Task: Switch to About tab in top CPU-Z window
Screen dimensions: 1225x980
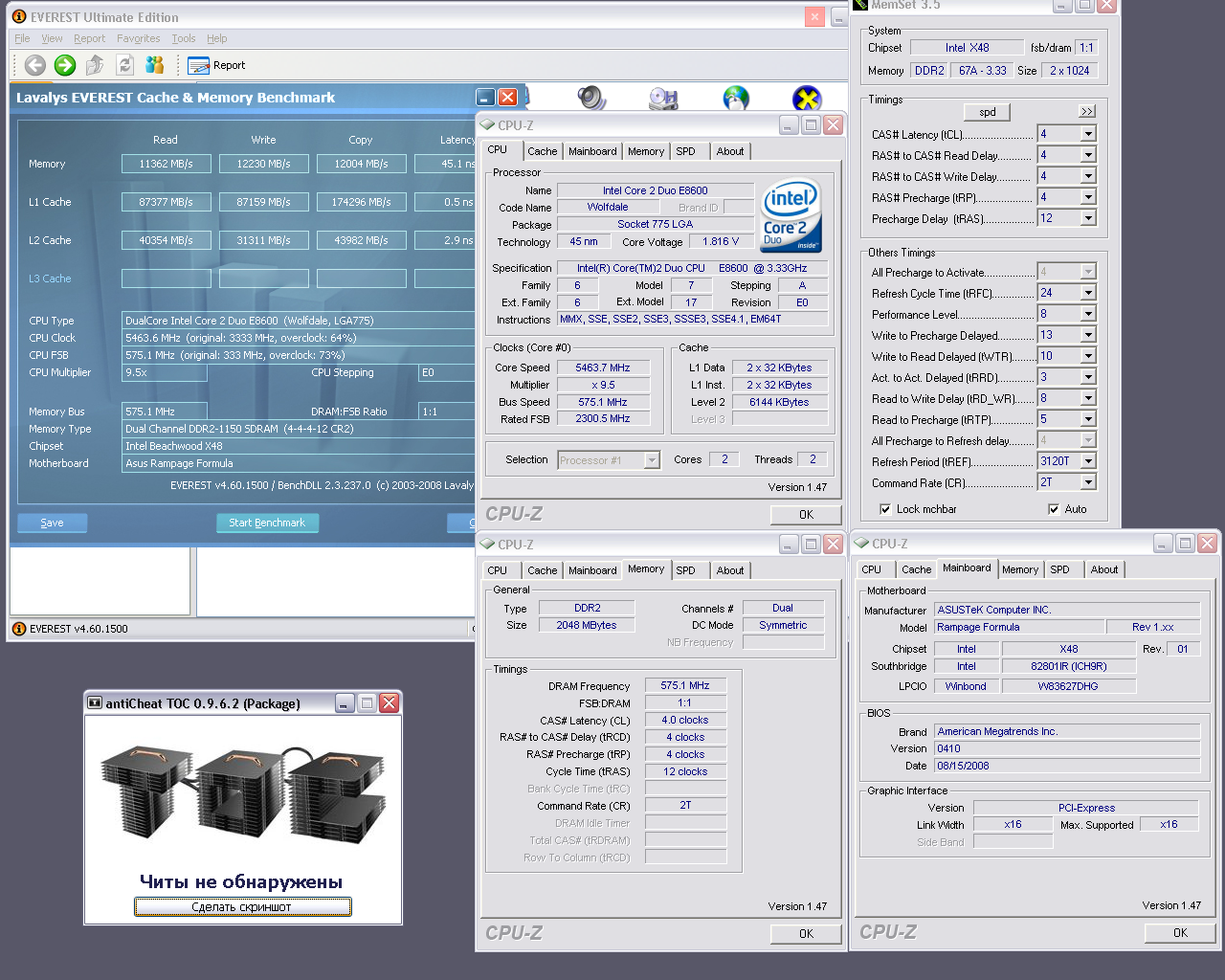Action: (730, 151)
